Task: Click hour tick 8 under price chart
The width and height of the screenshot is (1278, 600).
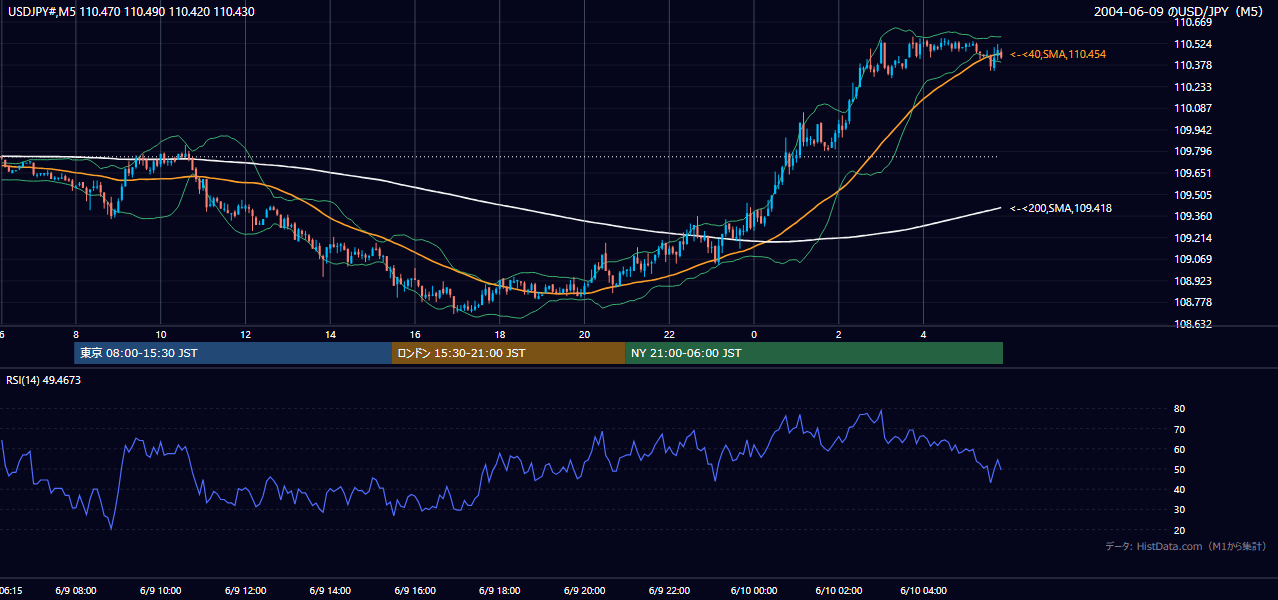Action: click(75, 334)
